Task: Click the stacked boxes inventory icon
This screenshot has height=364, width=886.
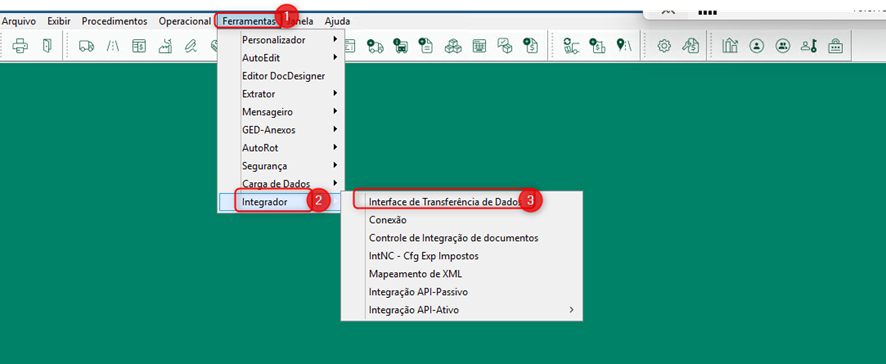Action: point(453,46)
